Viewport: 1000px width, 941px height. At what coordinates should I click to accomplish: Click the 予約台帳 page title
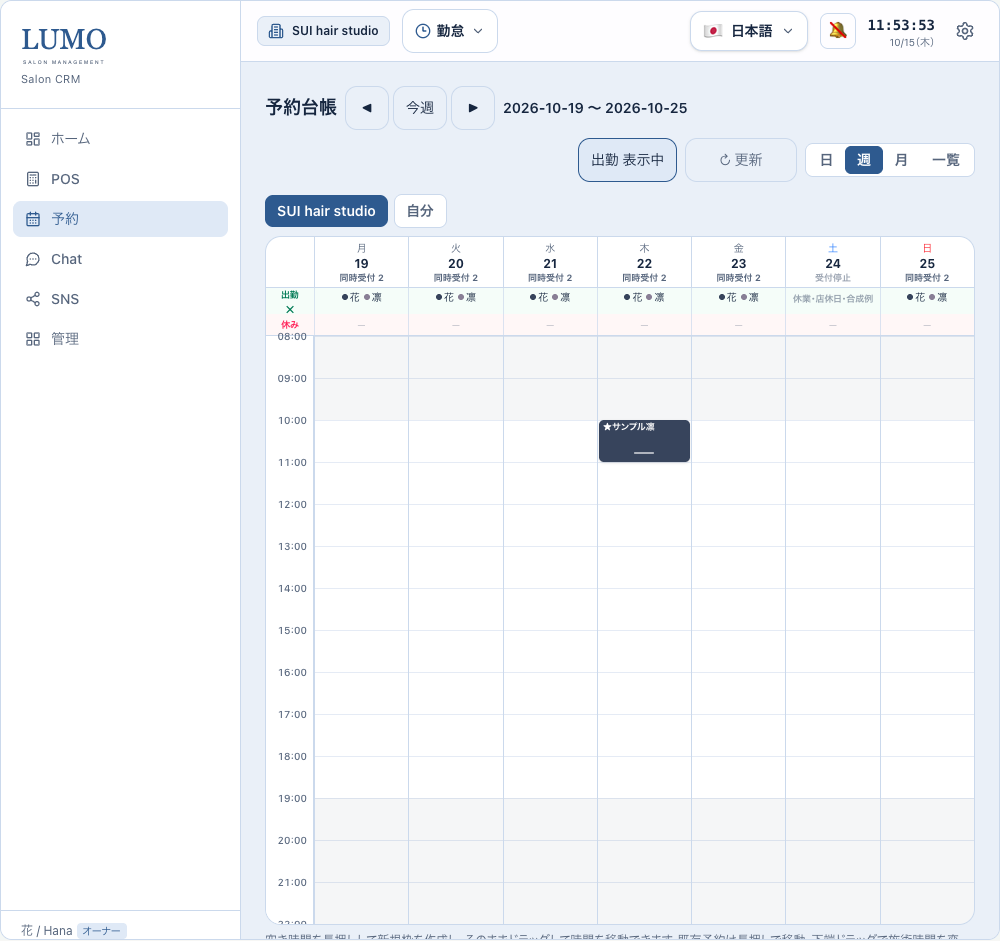click(x=301, y=108)
